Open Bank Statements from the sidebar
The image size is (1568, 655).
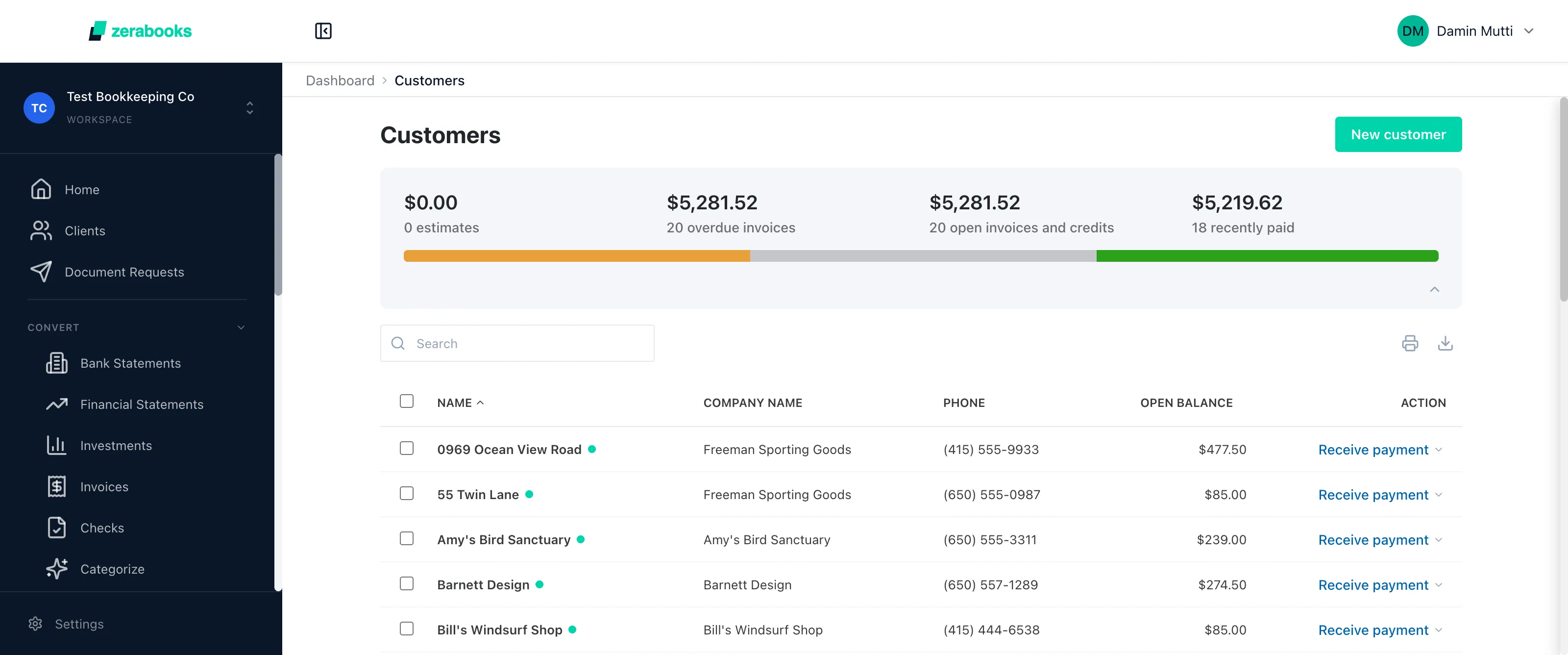pyautogui.click(x=130, y=363)
